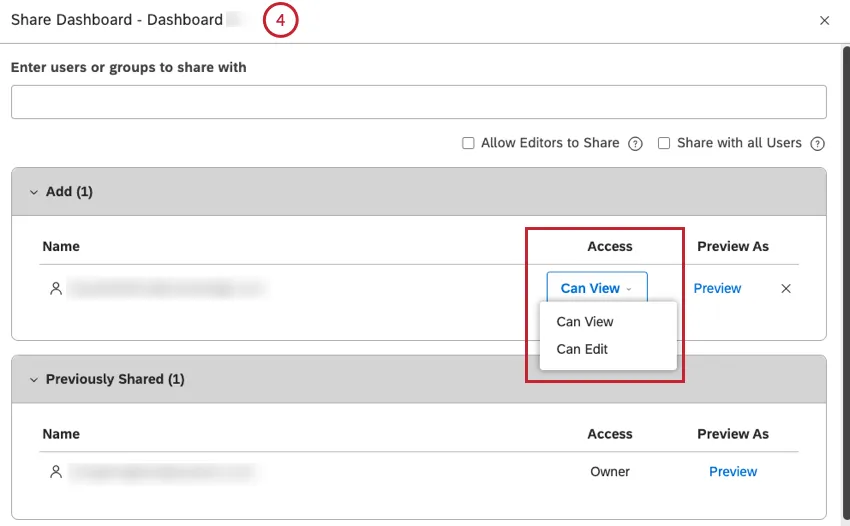Remove the added user with X icon
The height and width of the screenshot is (526, 850).
tap(786, 289)
